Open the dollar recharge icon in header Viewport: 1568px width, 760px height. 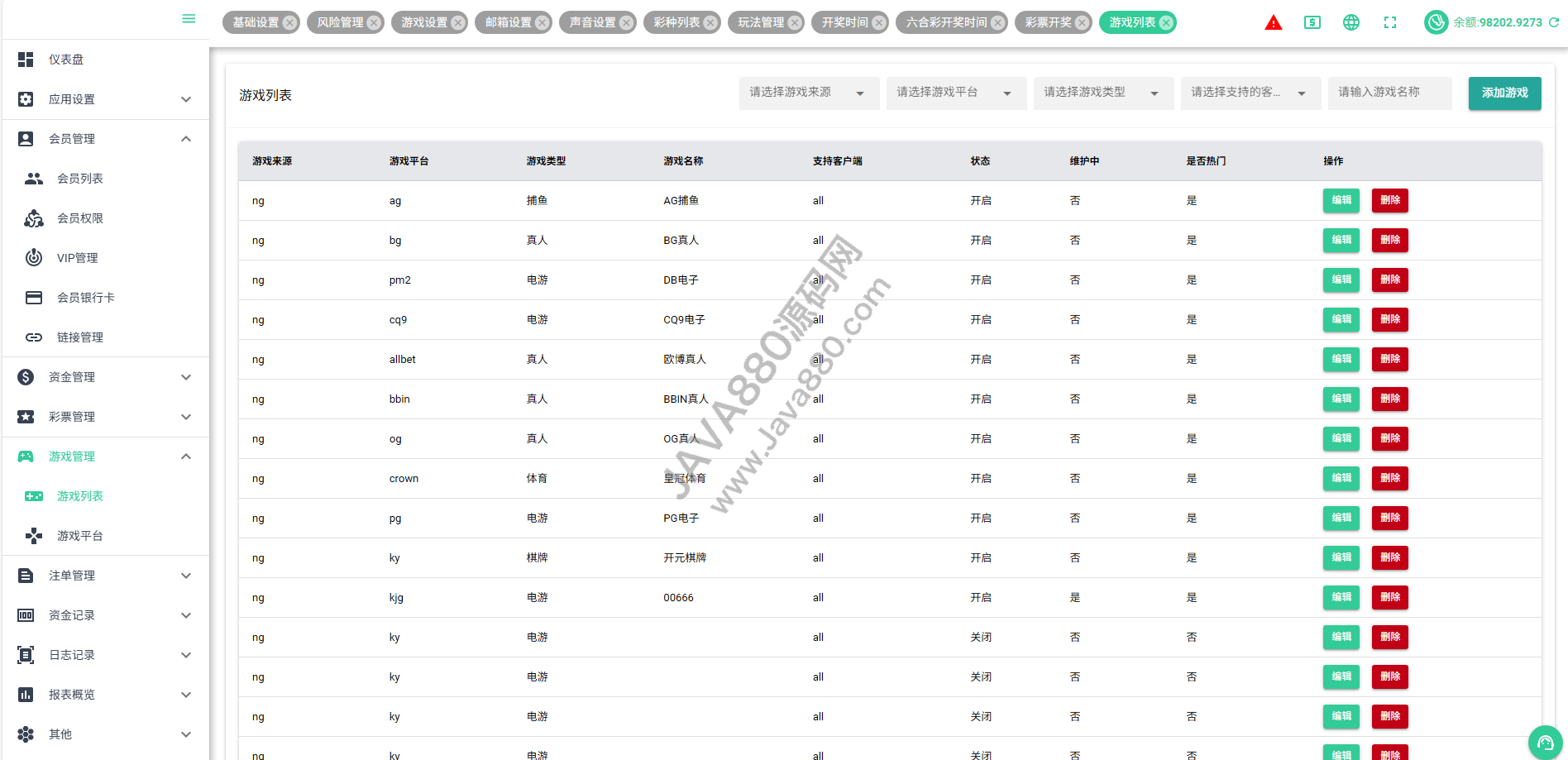point(1312,22)
